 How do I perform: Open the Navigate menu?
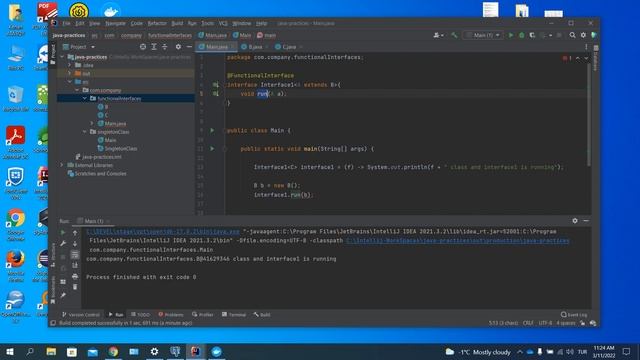(116, 24)
